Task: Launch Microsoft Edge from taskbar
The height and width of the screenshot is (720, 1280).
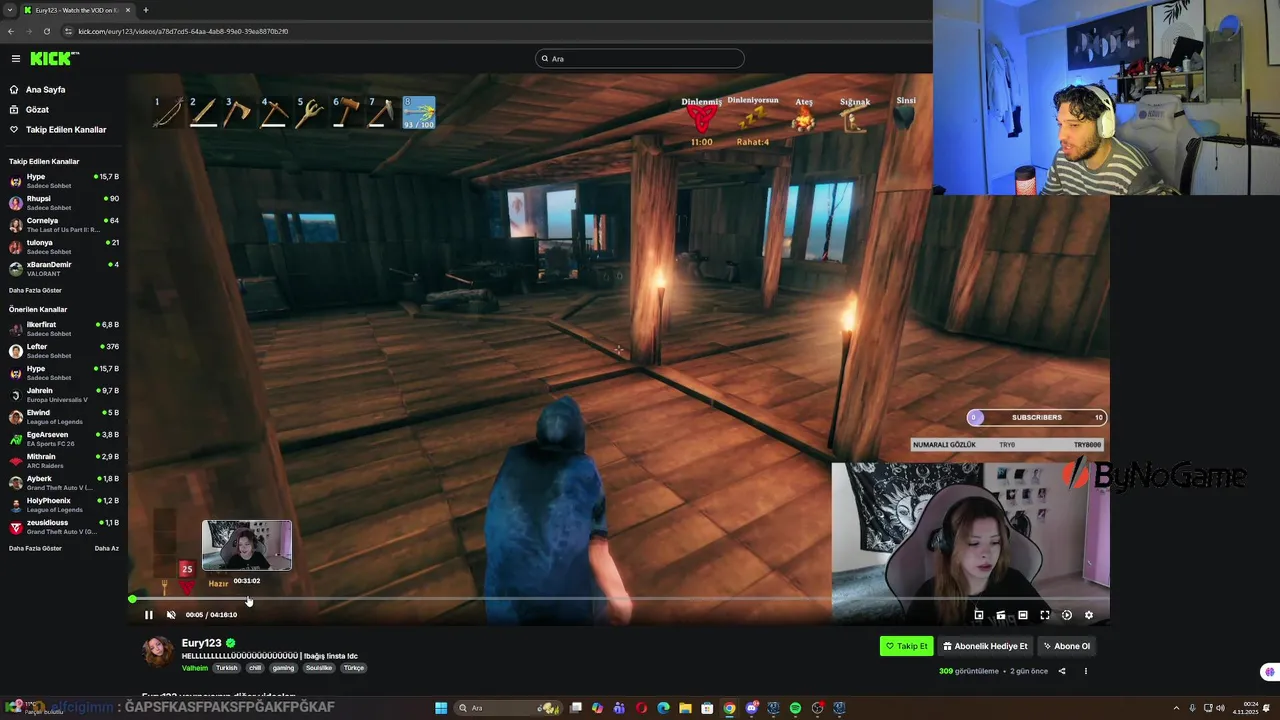Action: pos(663,708)
